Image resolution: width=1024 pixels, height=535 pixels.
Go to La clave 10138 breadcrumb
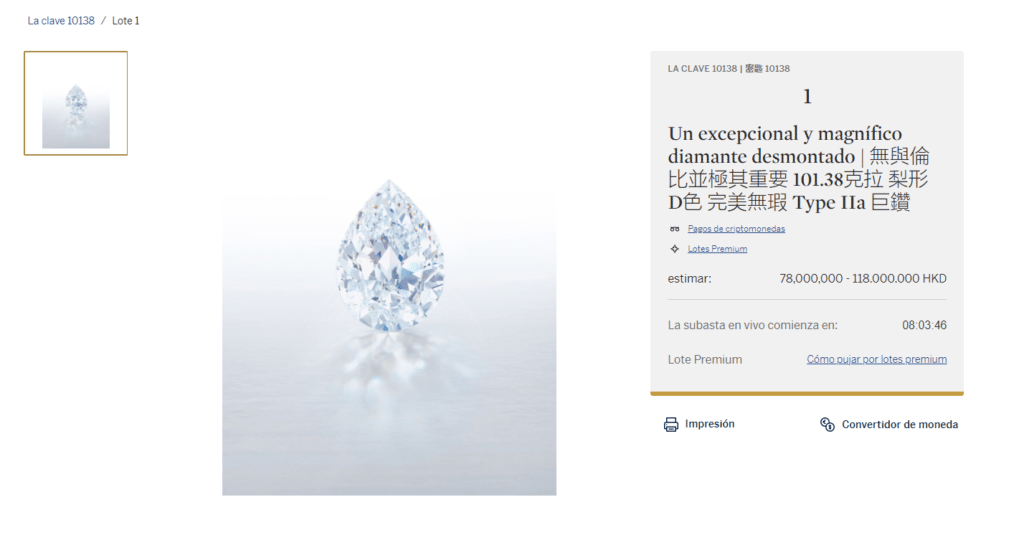coord(61,21)
